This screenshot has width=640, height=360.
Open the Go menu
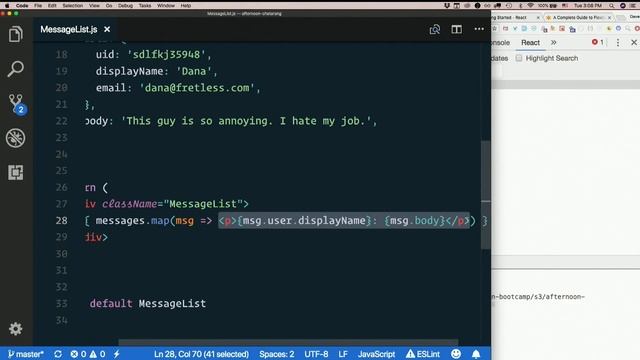point(109,6)
